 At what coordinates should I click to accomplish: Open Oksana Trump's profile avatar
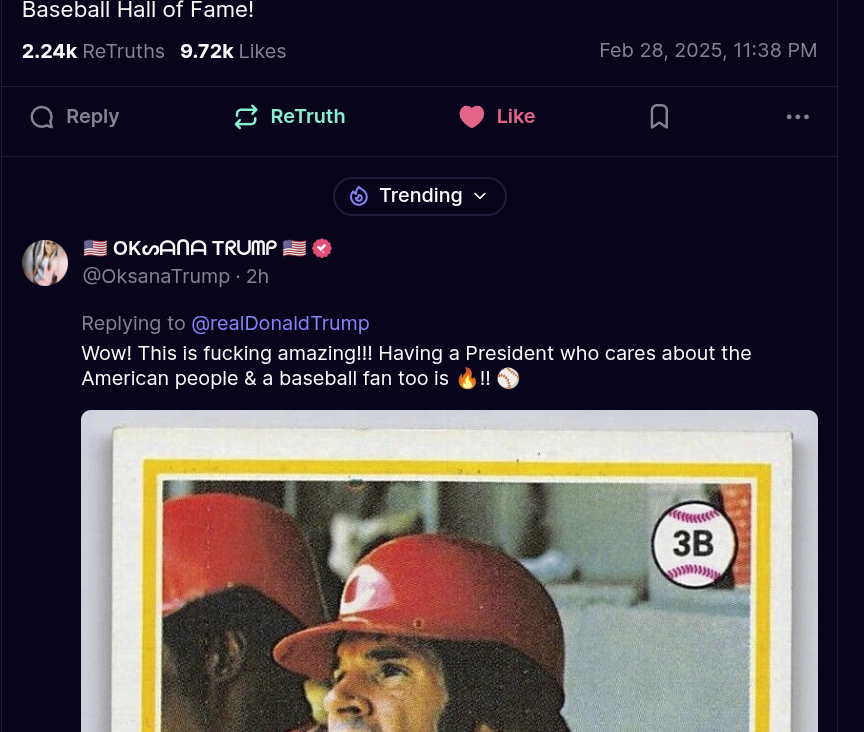tap(45, 263)
